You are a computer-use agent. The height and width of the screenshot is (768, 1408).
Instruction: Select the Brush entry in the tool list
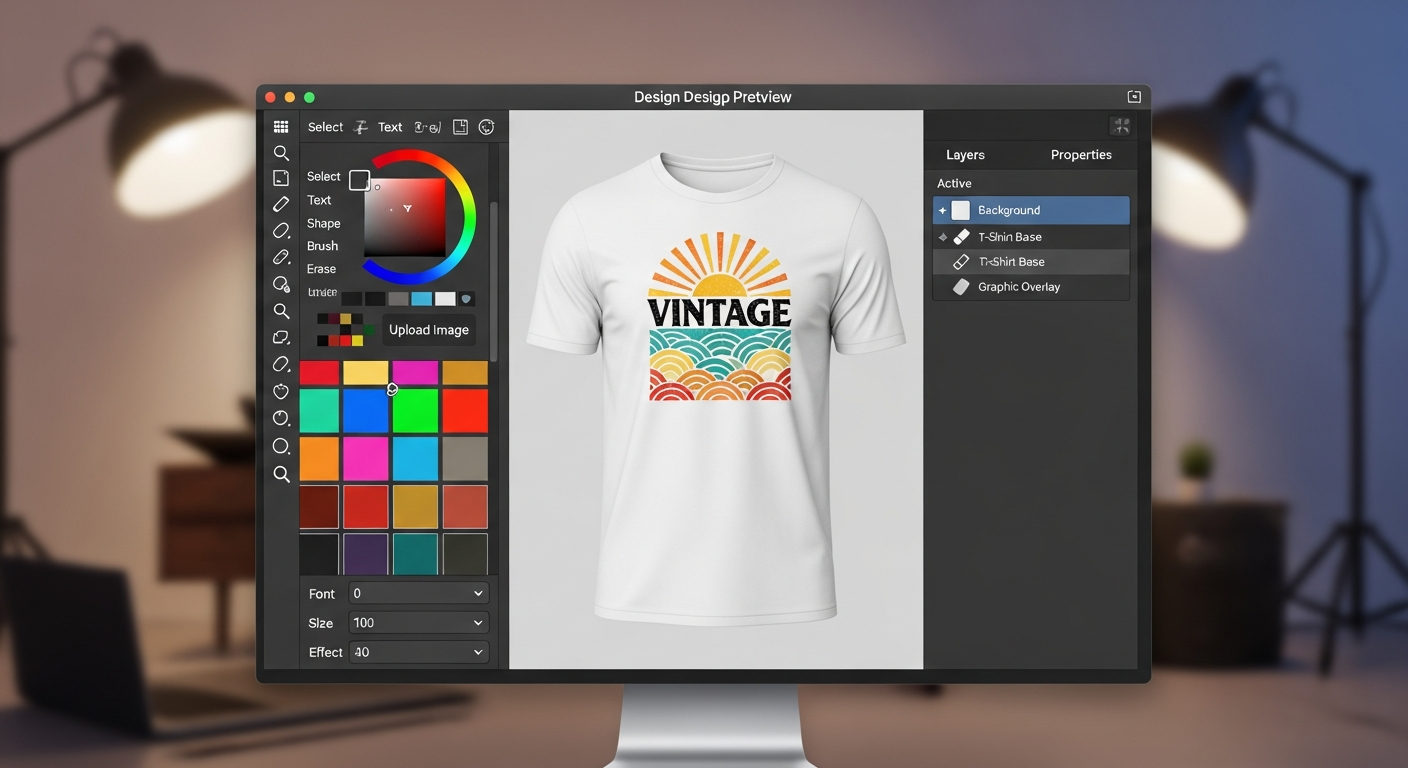click(322, 245)
